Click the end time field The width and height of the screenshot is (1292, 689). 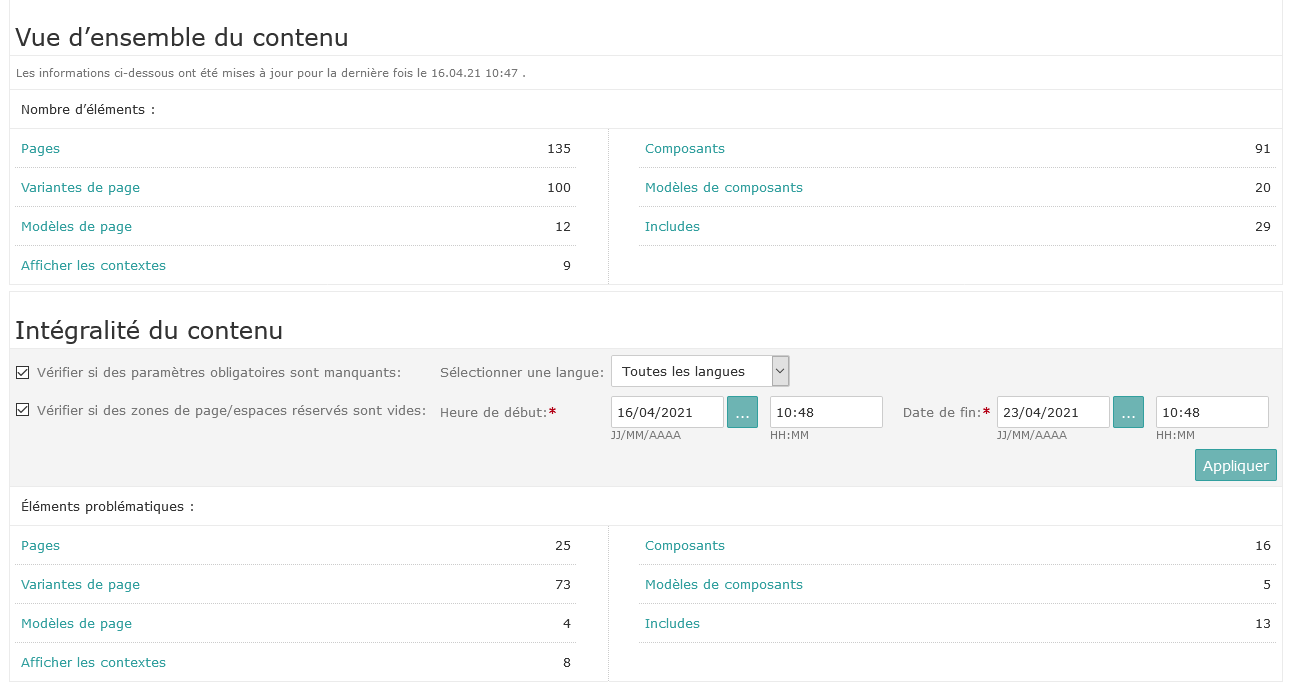pos(1211,412)
